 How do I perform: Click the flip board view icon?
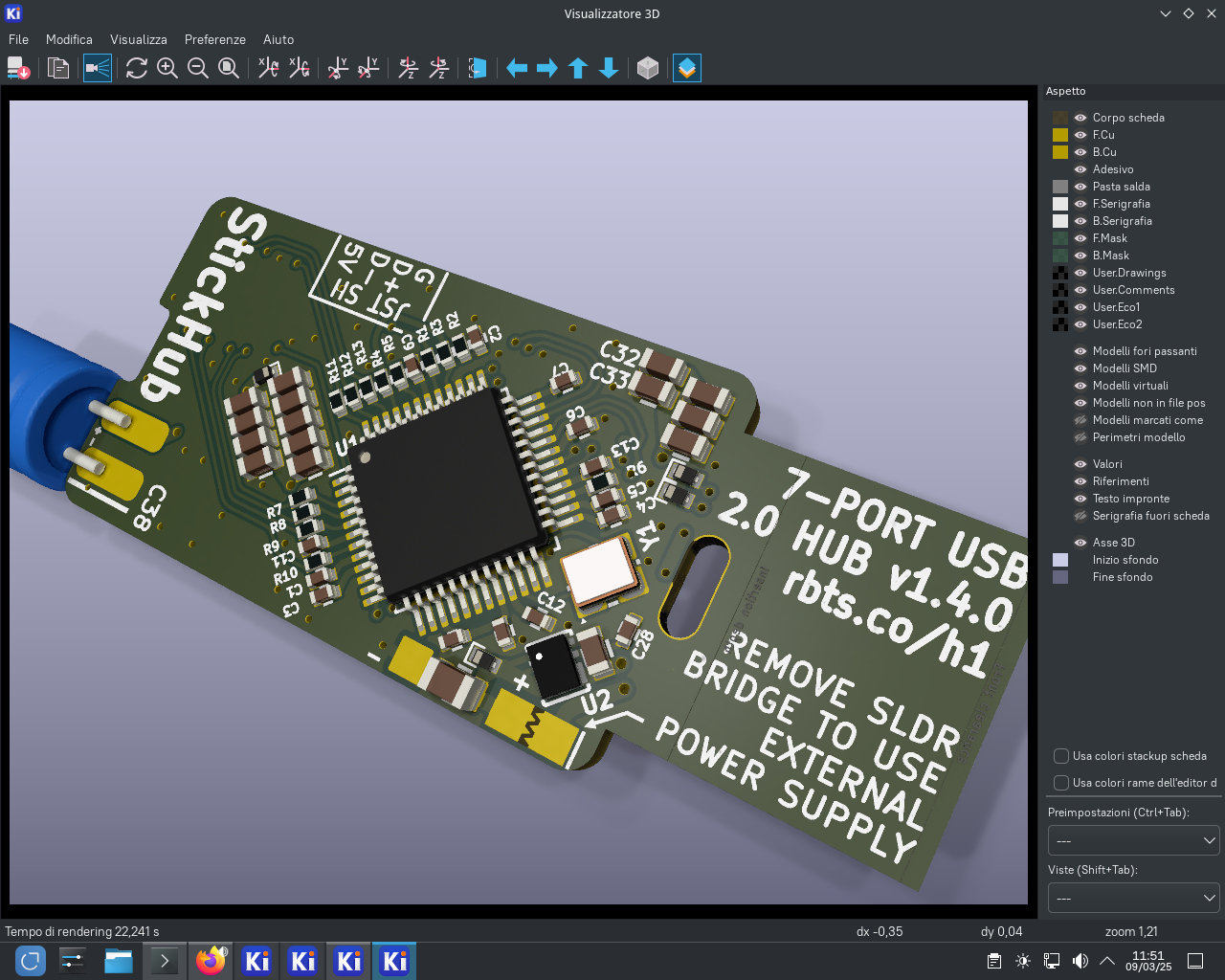(x=477, y=68)
